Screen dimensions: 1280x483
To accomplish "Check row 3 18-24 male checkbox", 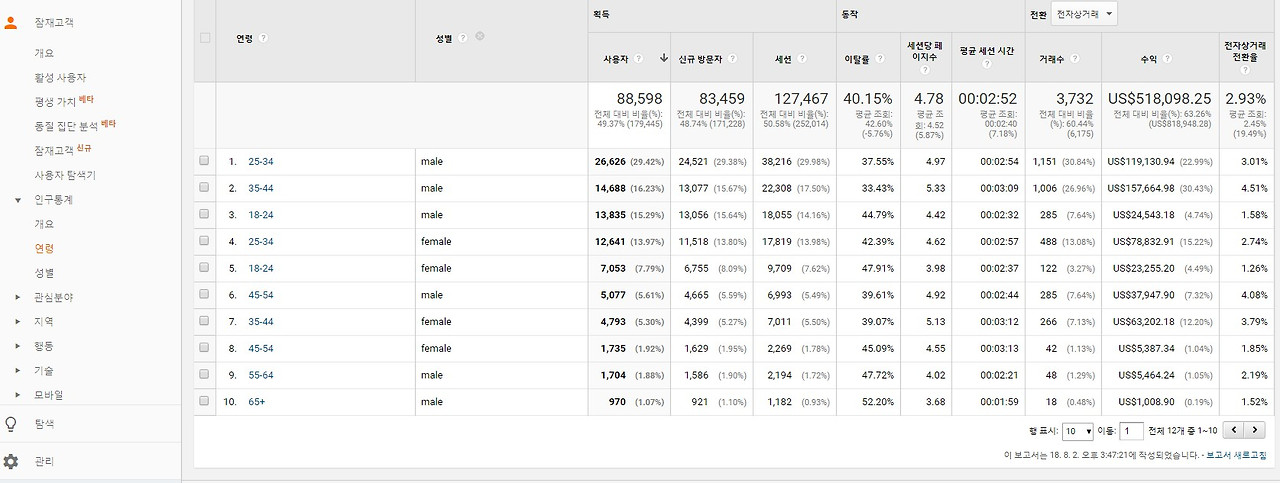I will coord(205,214).
